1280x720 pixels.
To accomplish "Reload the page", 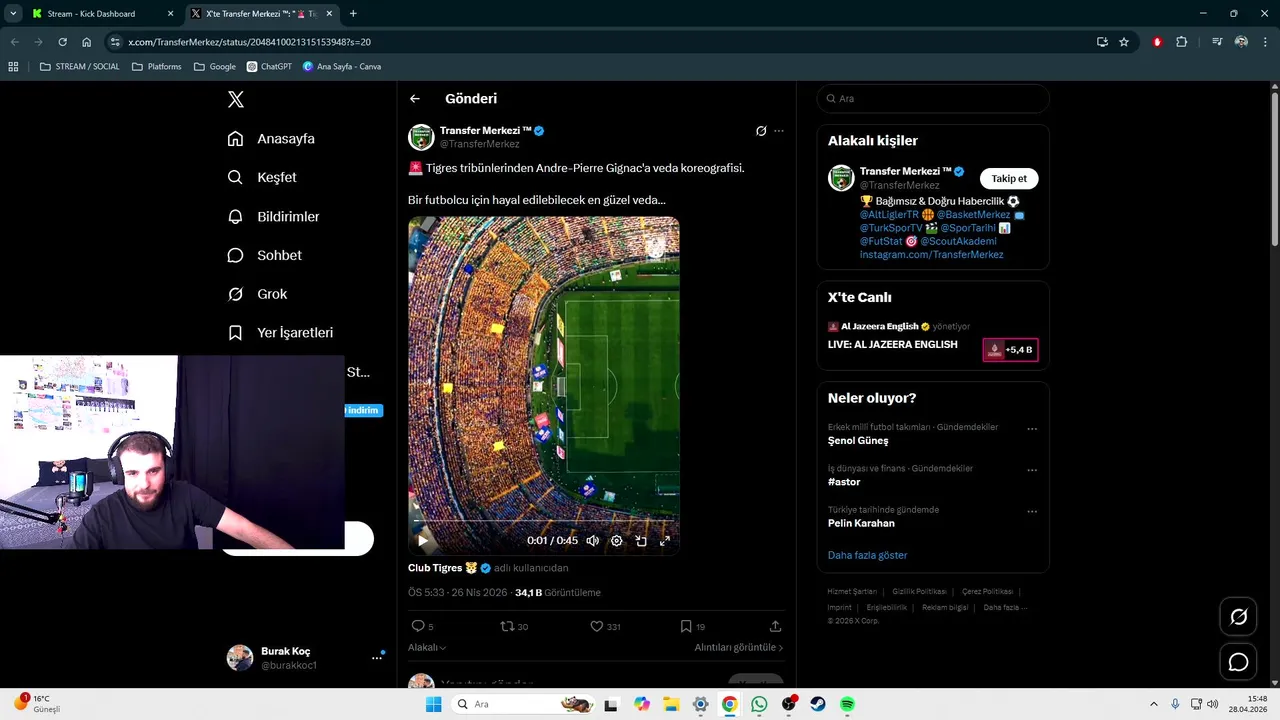I will (x=62, y=42).
